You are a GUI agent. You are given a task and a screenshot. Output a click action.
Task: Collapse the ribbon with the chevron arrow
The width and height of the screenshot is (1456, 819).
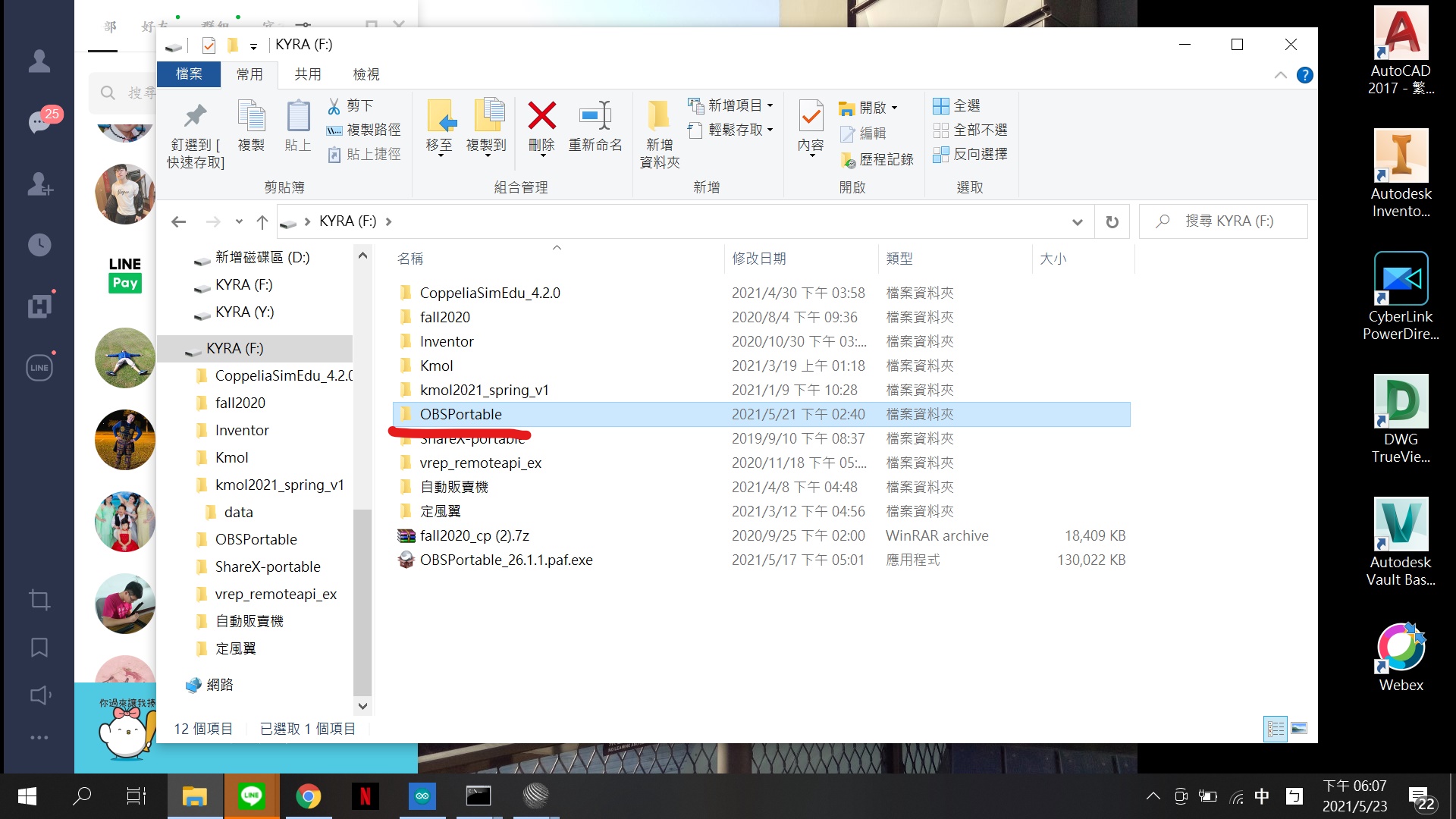click(x=1281, y=75)
